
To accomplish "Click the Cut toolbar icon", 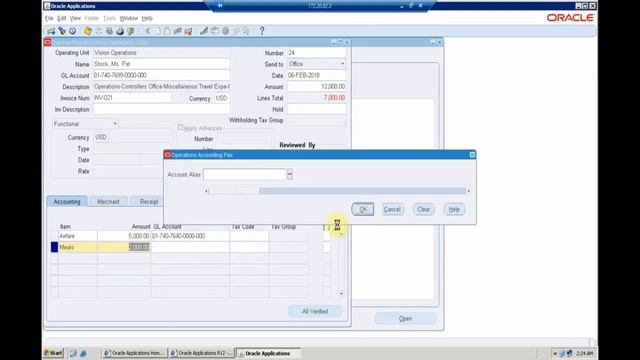I will [147, 31].
